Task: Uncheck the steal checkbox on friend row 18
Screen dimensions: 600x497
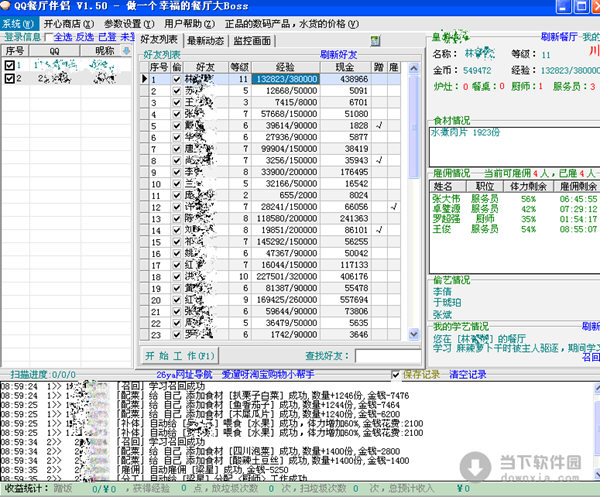Action: click(x=176, y=277)
